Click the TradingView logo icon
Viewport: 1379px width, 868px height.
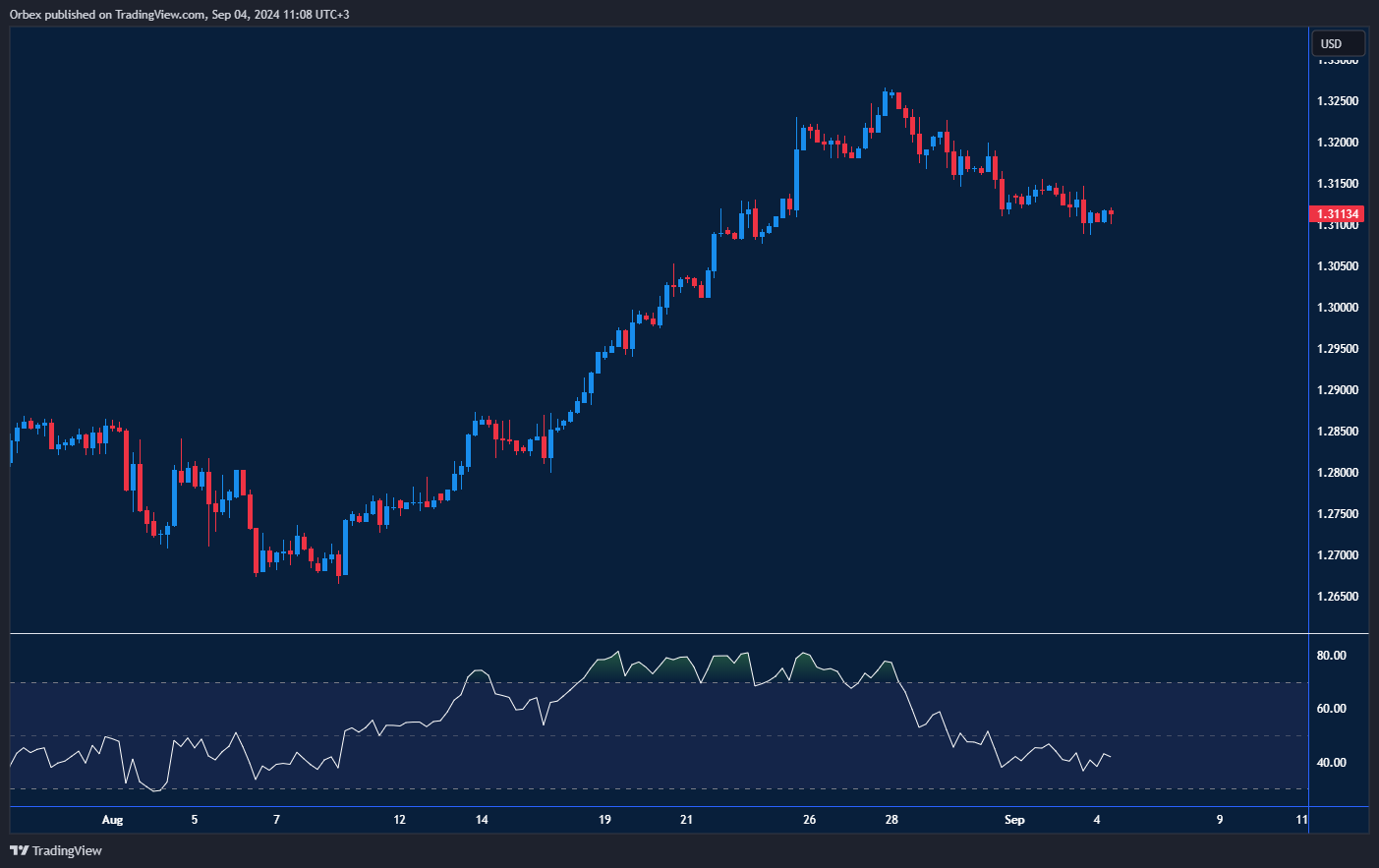(x=18, y=849)
